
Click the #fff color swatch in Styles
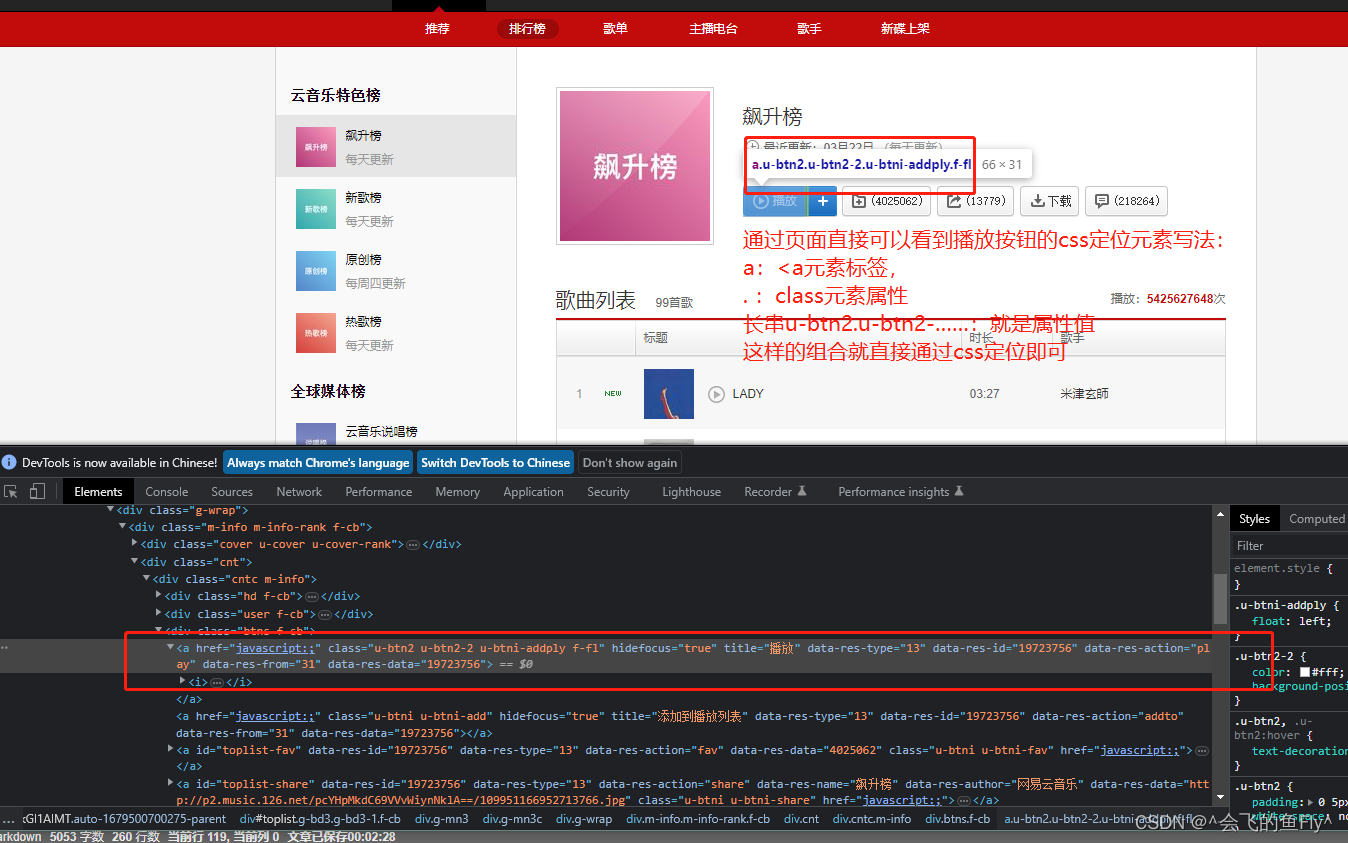click(1305, 673)
